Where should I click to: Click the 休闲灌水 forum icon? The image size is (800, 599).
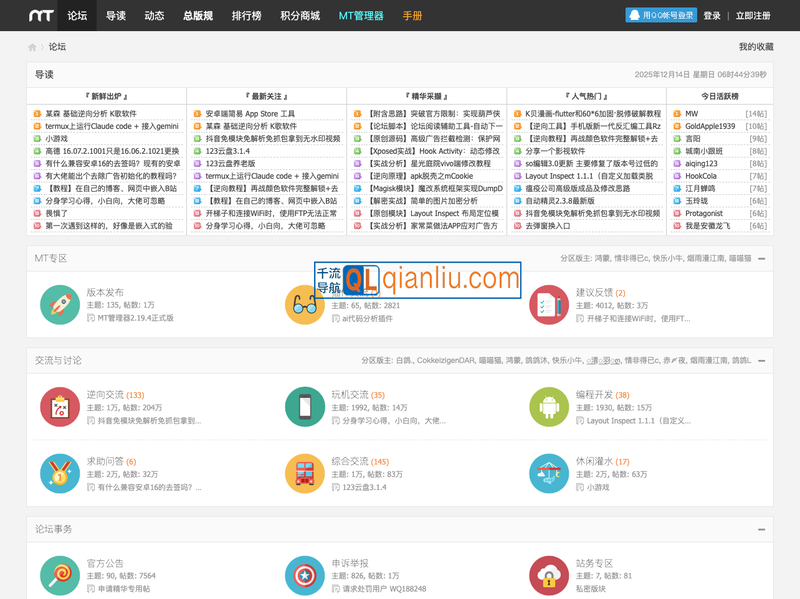549,473
